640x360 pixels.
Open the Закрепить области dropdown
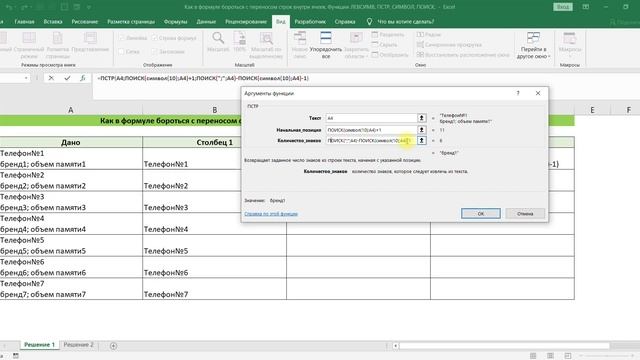pyautogui.click(x=356, y=45)
